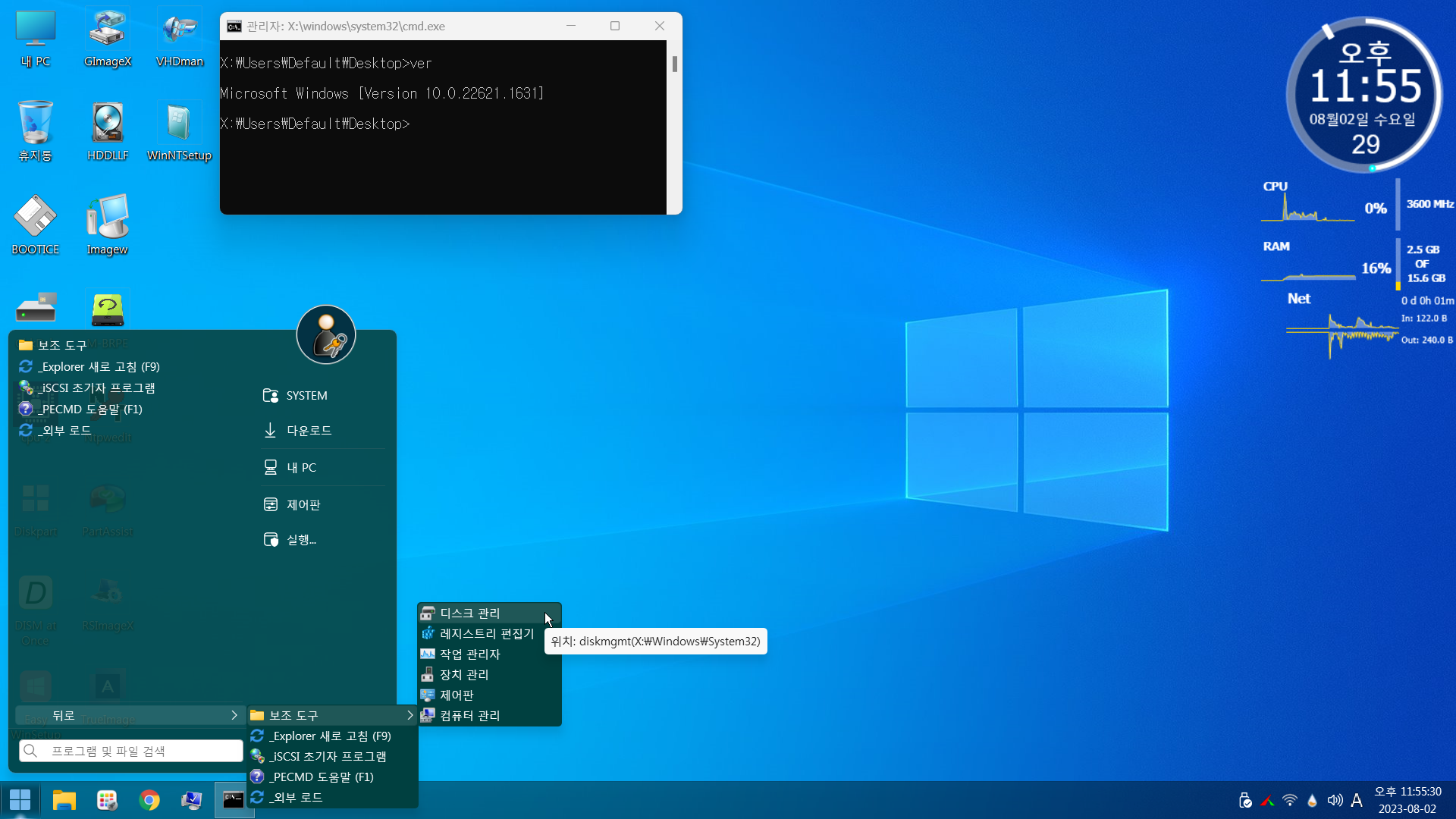Image resolution: width=1456 pixels, height=819 pixels.
Task: Click the red-green triangle tray icon
Action: click(x=1267, y=800)
